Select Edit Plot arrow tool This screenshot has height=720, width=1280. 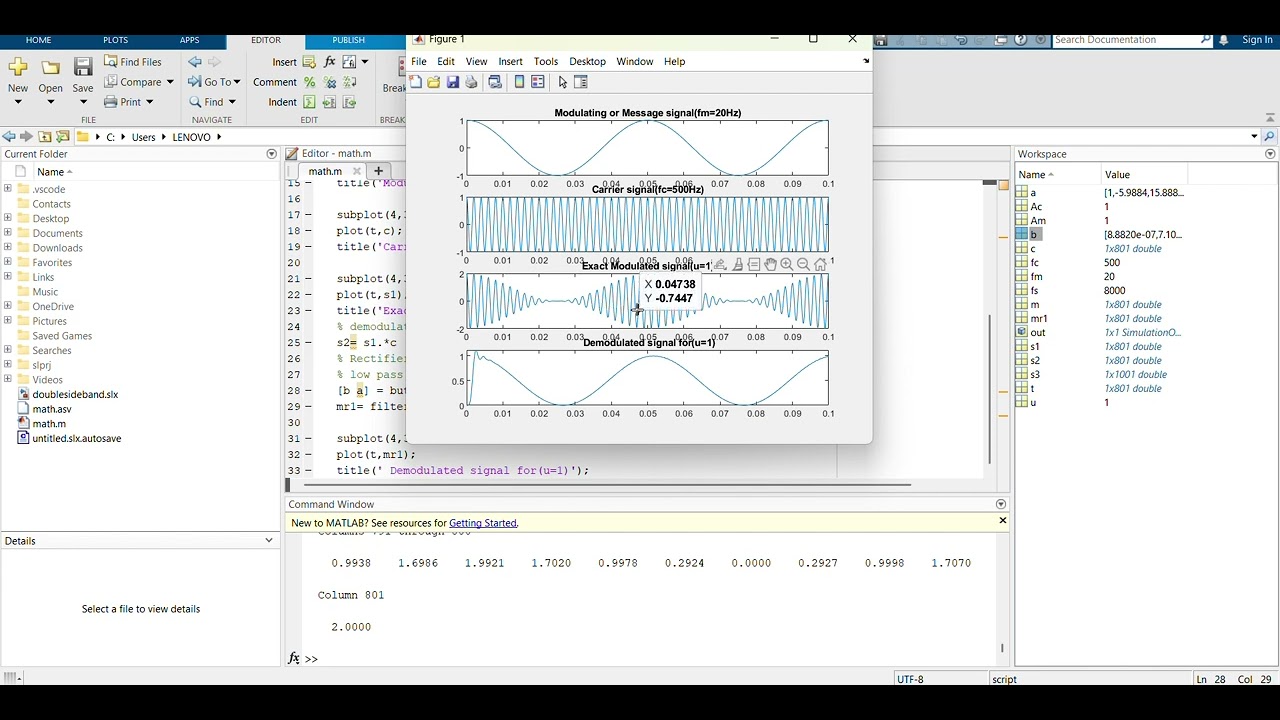563,83
